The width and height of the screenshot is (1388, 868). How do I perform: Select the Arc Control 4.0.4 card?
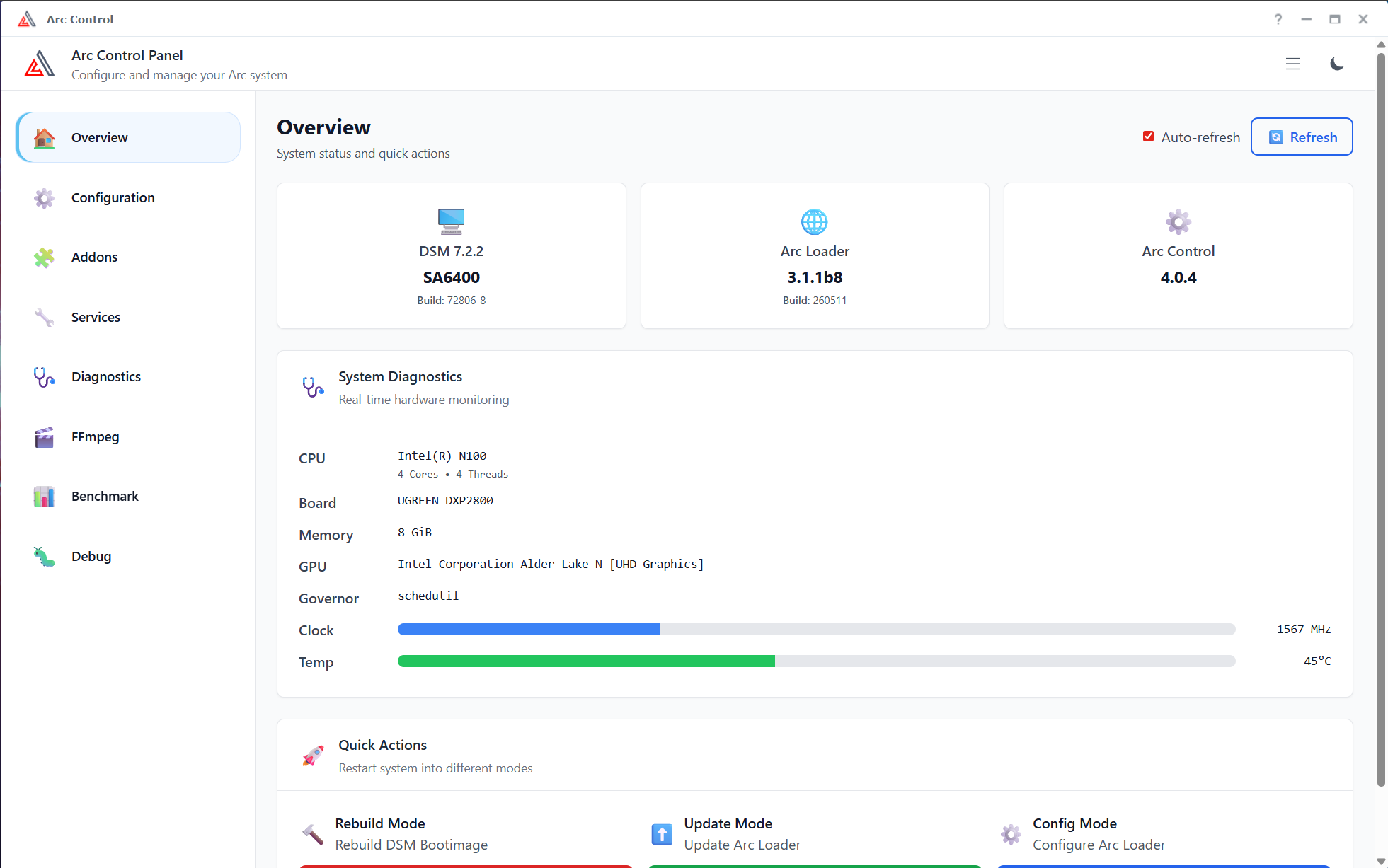1178,255
